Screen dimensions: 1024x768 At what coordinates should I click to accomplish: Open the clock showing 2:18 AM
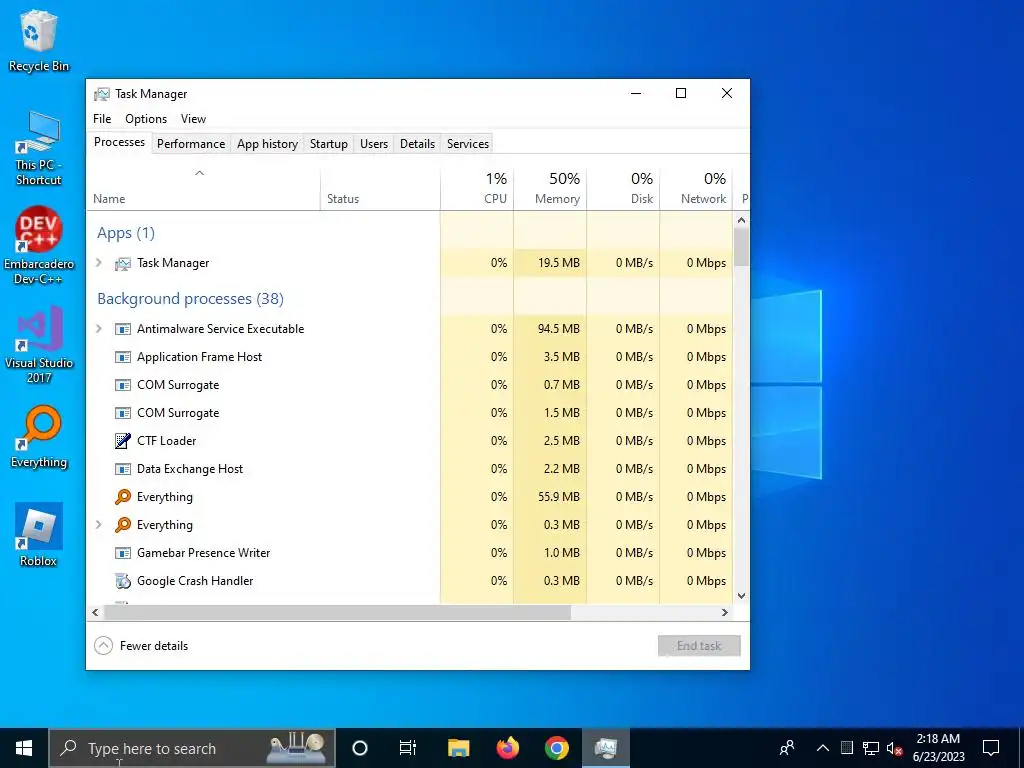[x=938, y=748]
